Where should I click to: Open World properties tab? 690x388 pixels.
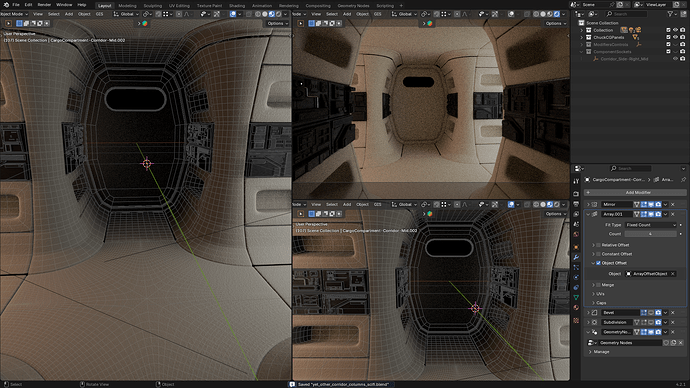coord(576,234)
